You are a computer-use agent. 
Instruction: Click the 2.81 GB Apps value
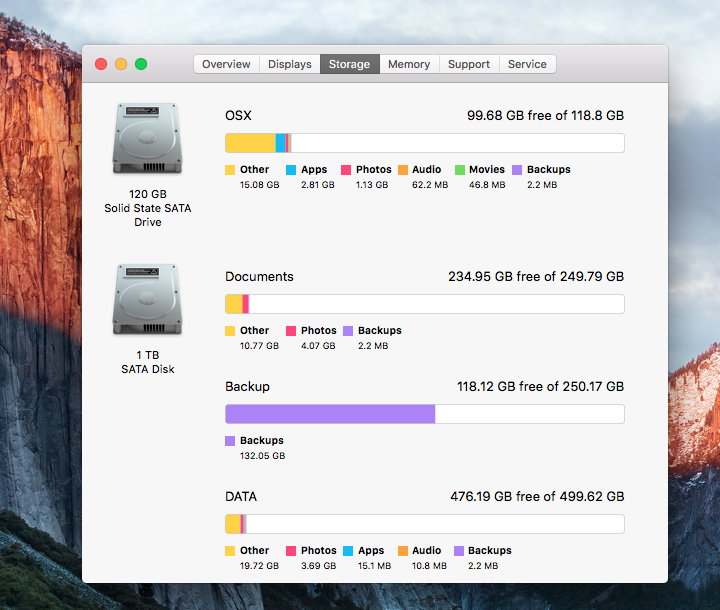tap(318, 185)
